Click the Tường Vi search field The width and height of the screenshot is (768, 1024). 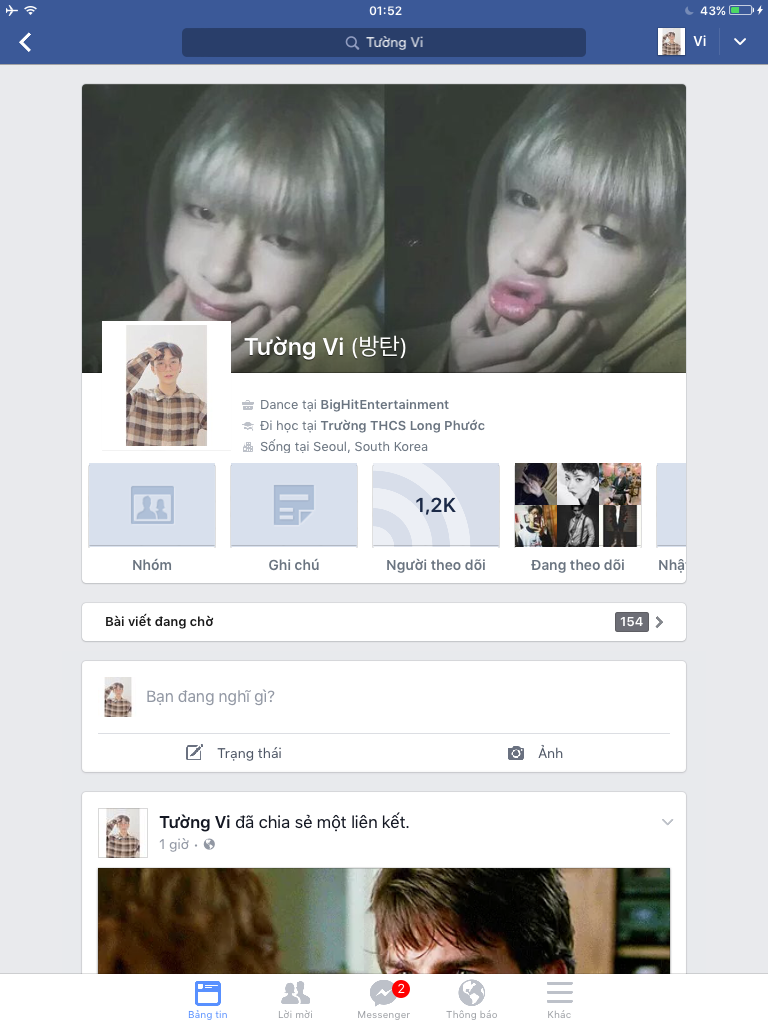pos(384,42)
